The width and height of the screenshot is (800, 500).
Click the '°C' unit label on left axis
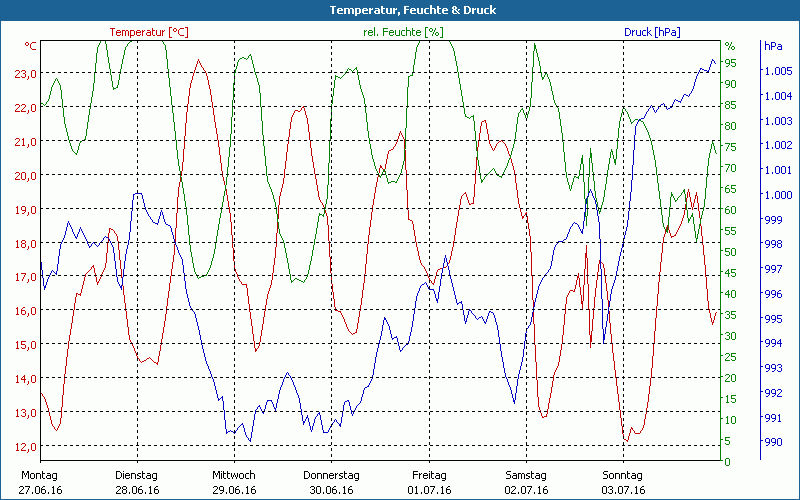pyautogui.click(x=30, y=46)
